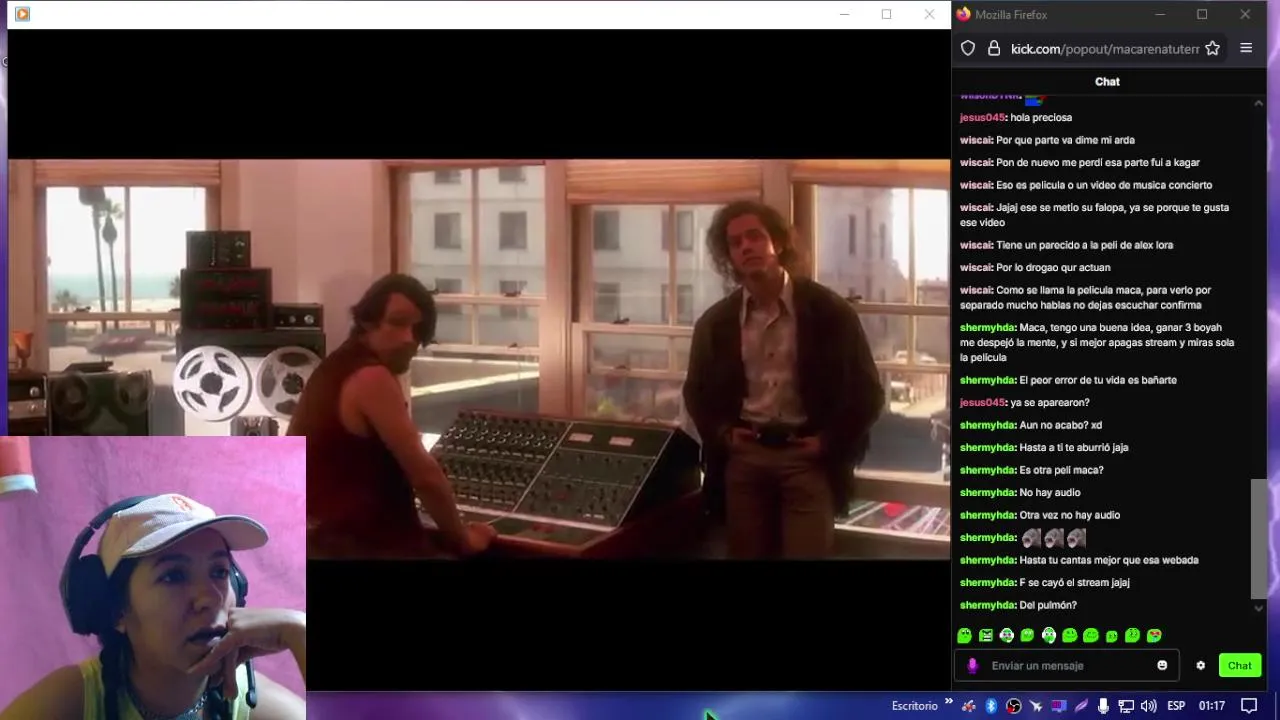This screenshot has height=720, width=1280.
Task: Bookmark this page with the star icon
Action: [x=1212, y=48]
